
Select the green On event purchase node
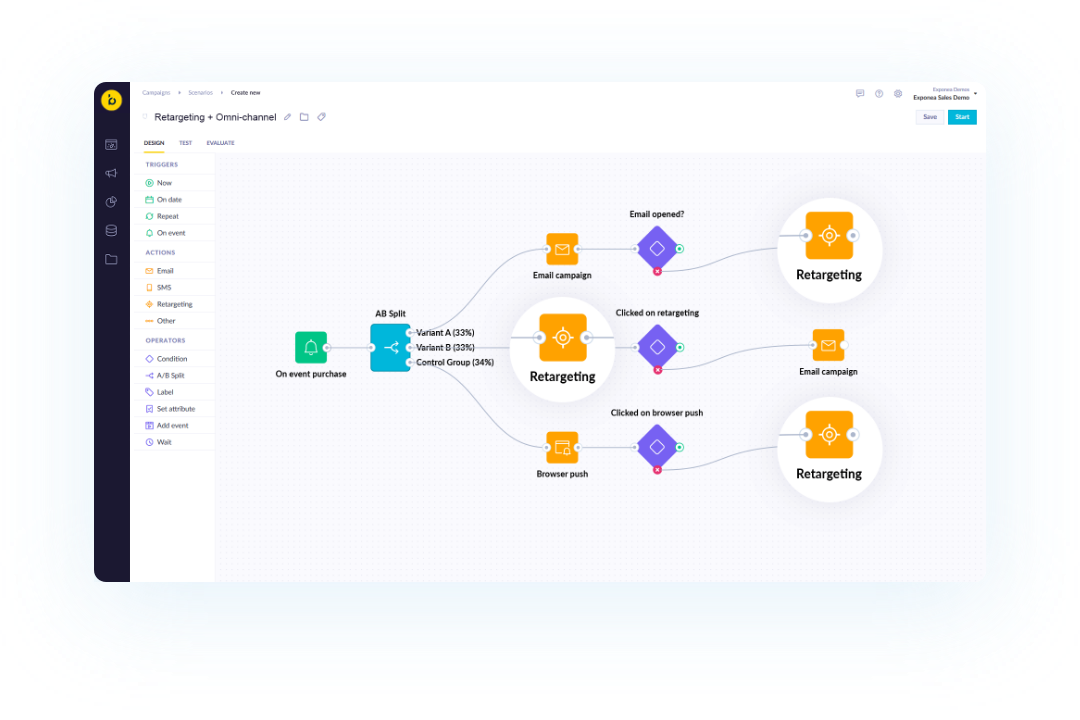point(311,347)
